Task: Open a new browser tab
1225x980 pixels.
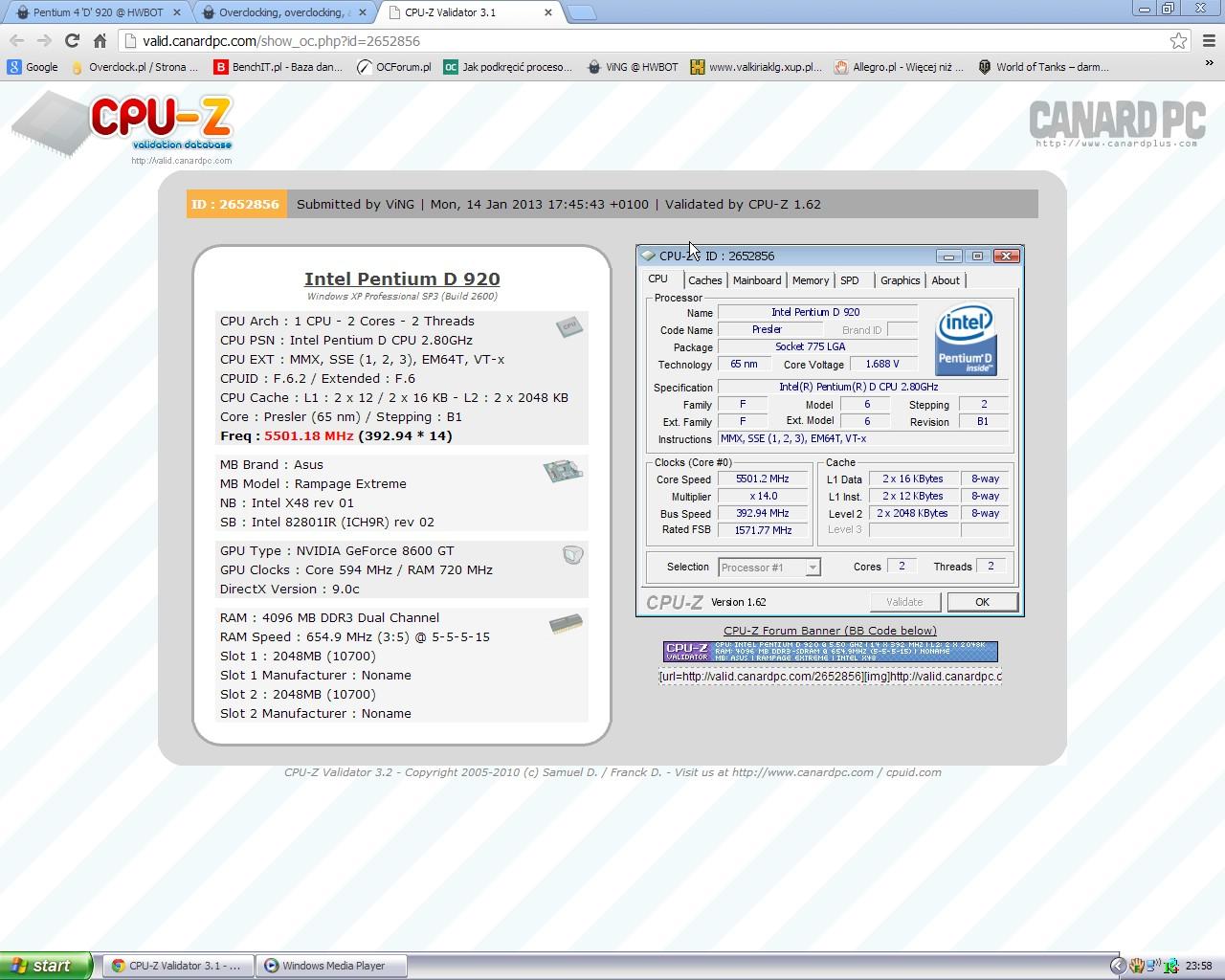Action: pos(582,12)
